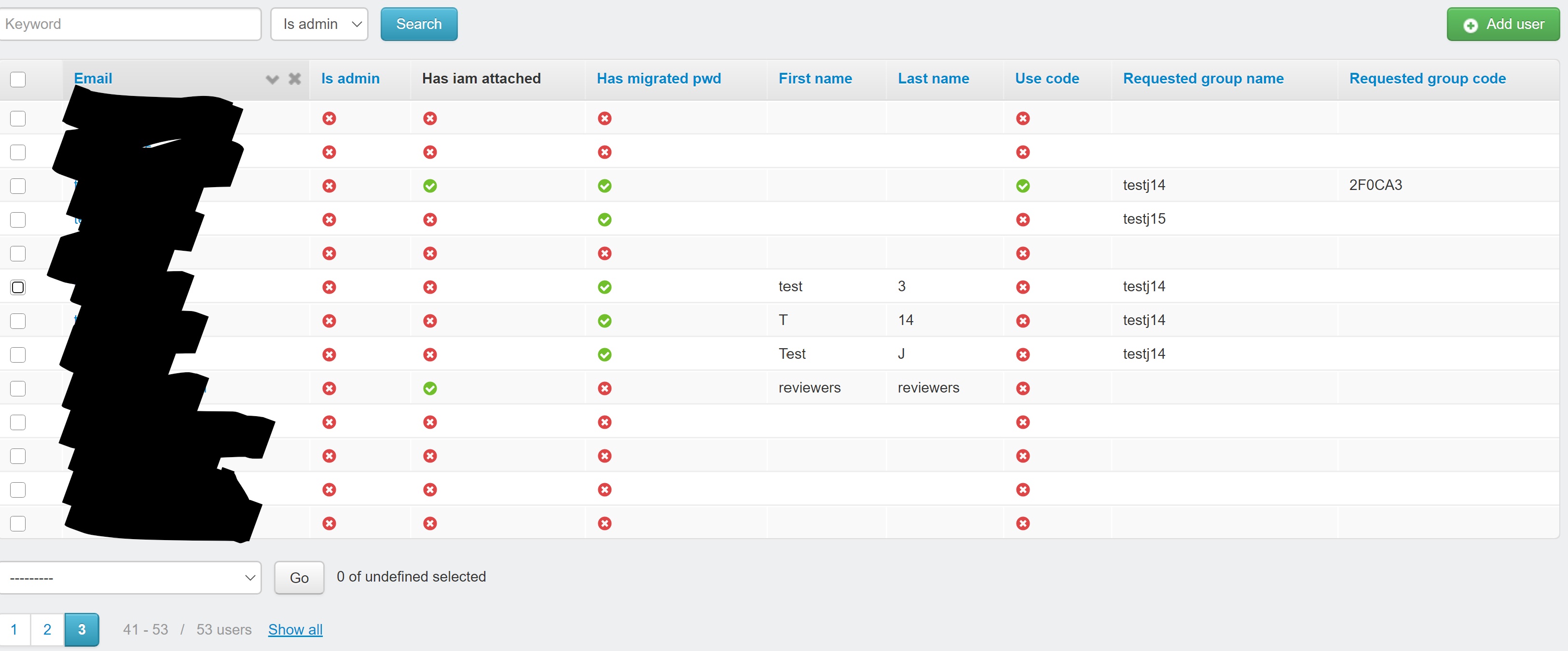
Task: Click green migrated pwd check in T 14 row
Action: [x=604, y=321]
